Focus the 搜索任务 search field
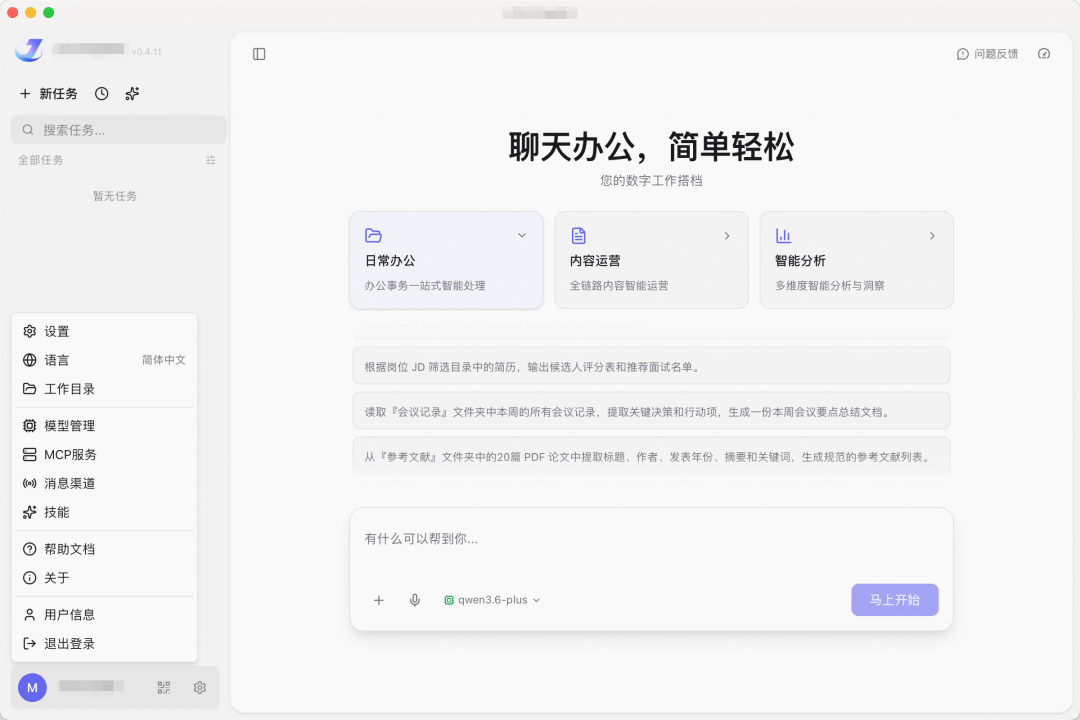Screen dimensions: 1080x720 click(x=118, y=130)
